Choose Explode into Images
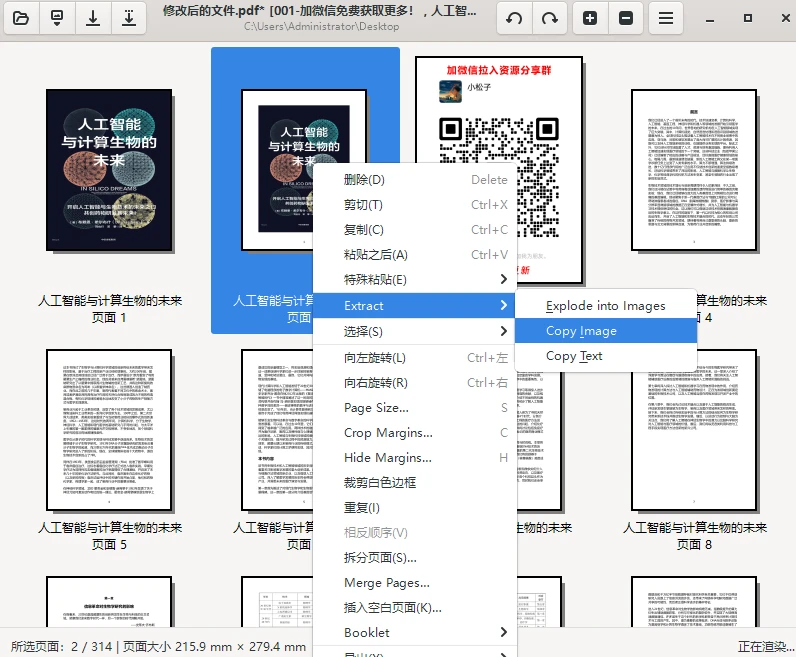Image resolution: width=796 pixels, height=657 pixels. [606, 306]
